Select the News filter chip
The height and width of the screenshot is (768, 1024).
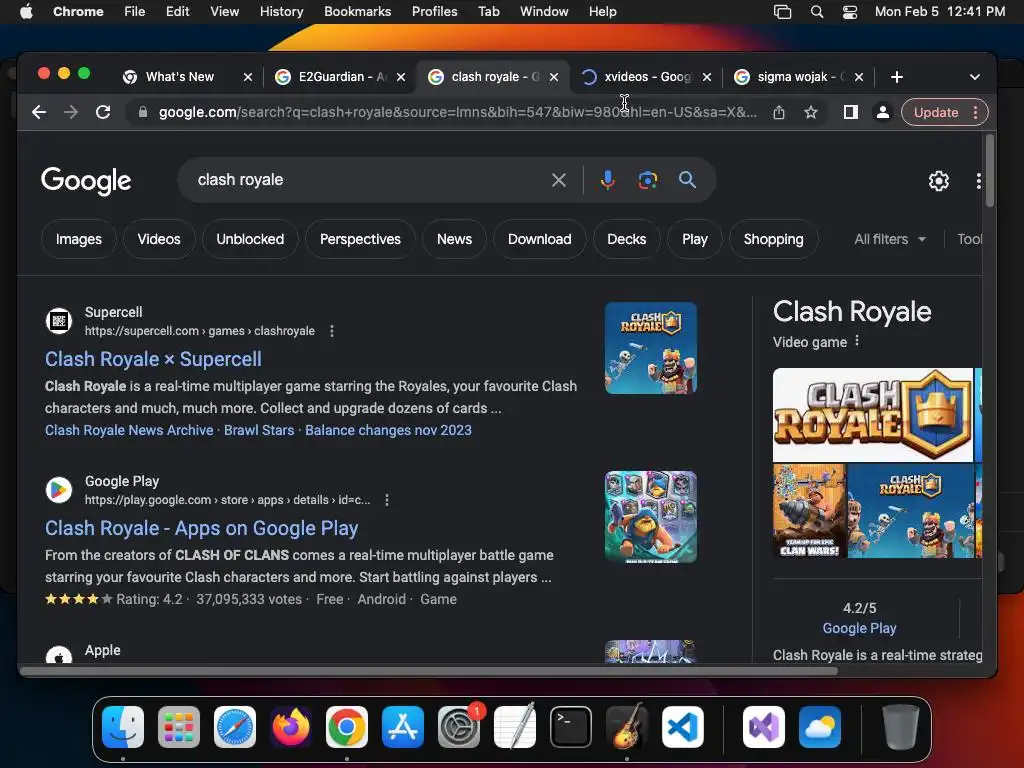click(x=454, y=240)
